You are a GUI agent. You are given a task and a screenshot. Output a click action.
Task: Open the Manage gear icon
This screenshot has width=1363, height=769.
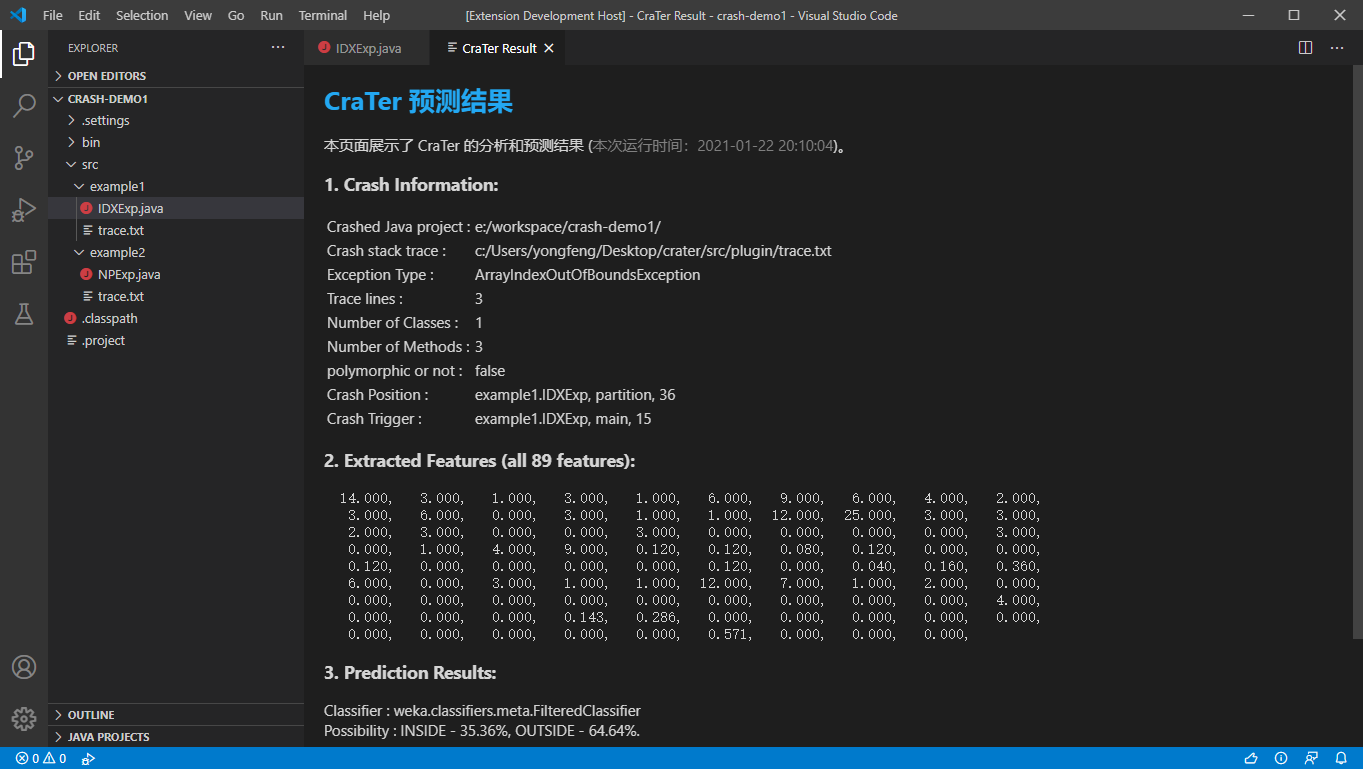coord(24,718)
